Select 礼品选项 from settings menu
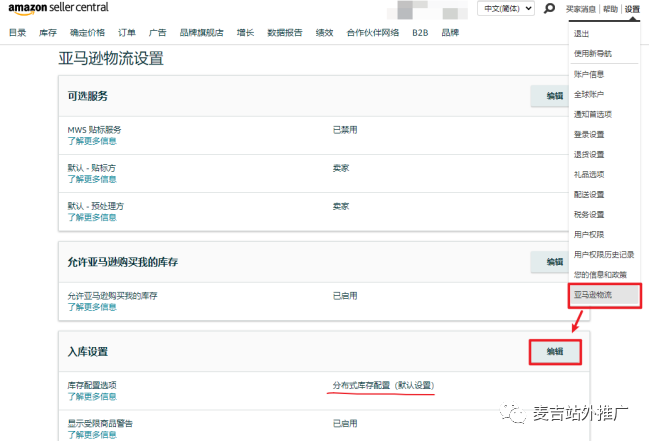 589,175
